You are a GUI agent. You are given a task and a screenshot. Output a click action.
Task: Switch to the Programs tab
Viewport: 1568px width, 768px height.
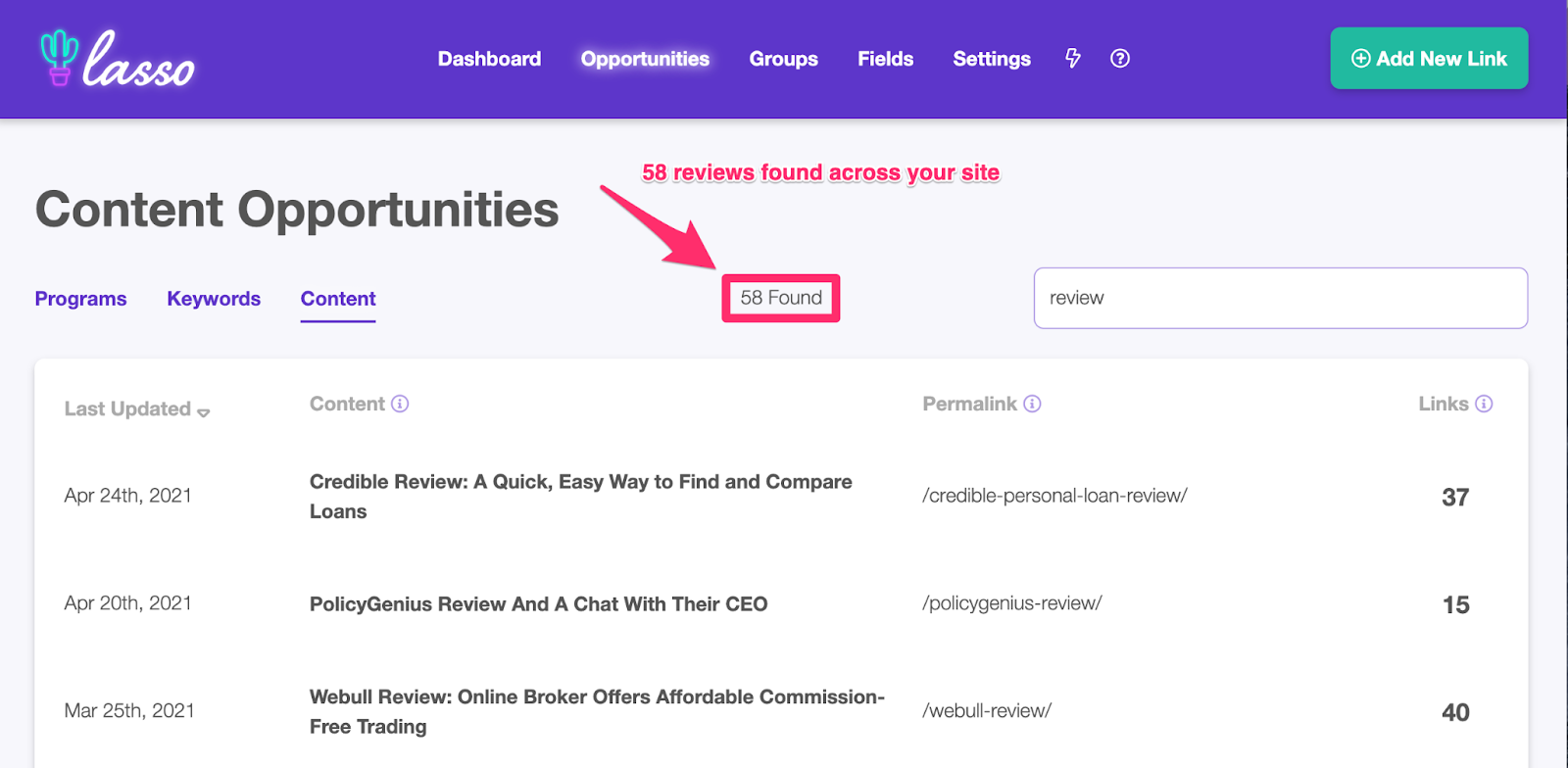(80, 299)
